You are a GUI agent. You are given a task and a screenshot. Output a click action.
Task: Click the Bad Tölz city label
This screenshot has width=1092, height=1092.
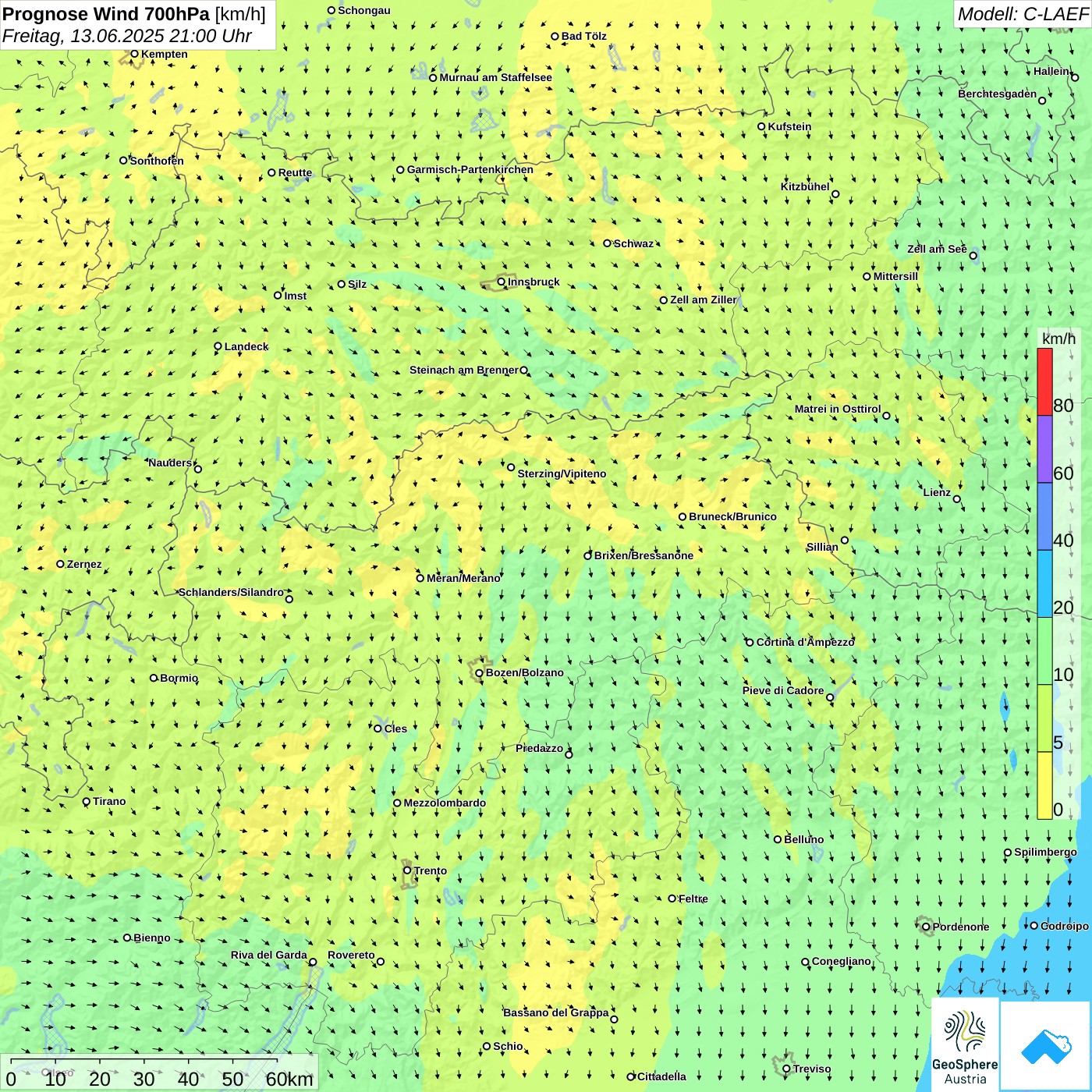584,36
